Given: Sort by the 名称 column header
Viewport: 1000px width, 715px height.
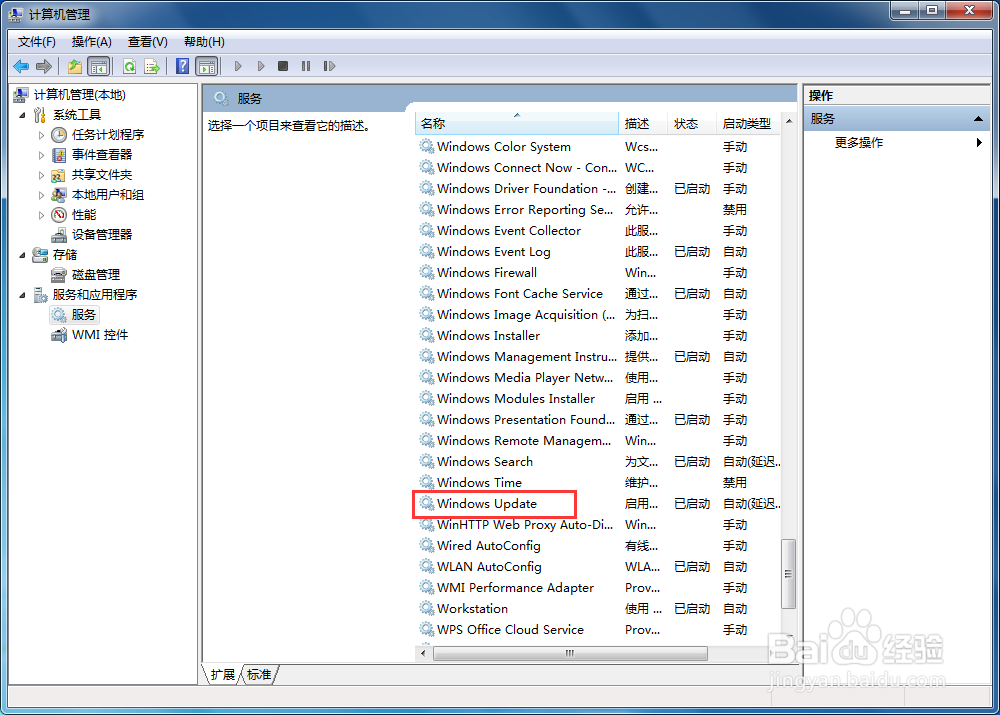Looking at the screenshot, I should click(x=517, y=124).
